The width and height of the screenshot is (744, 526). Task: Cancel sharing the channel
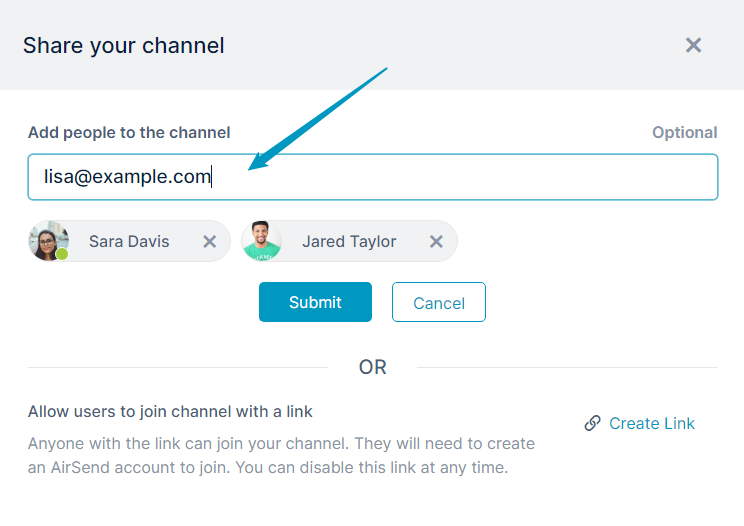click(x=439, y=302)
